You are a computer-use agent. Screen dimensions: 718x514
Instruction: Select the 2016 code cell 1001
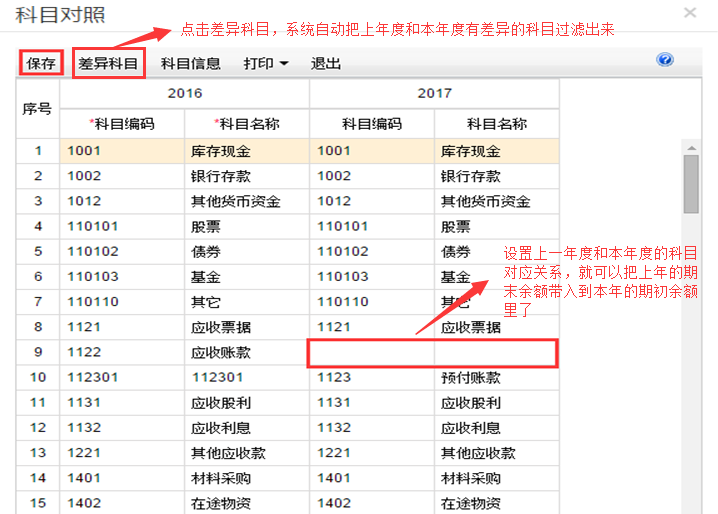pos(122,151)
